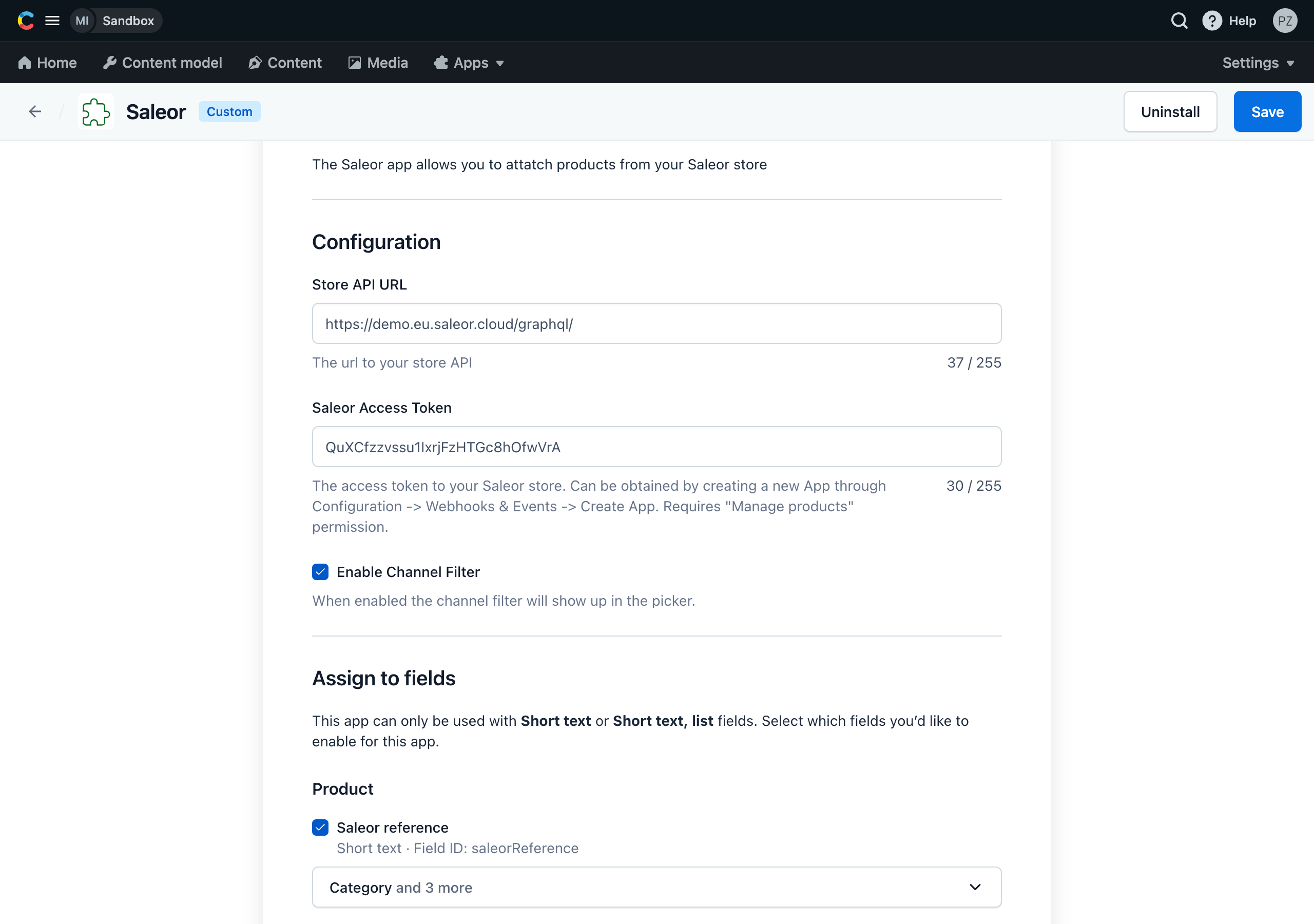Image resolution: width=1314 pixels, height=924 pixels.
Task: Click the MI space avatar
Action: (x=82, y=21)
